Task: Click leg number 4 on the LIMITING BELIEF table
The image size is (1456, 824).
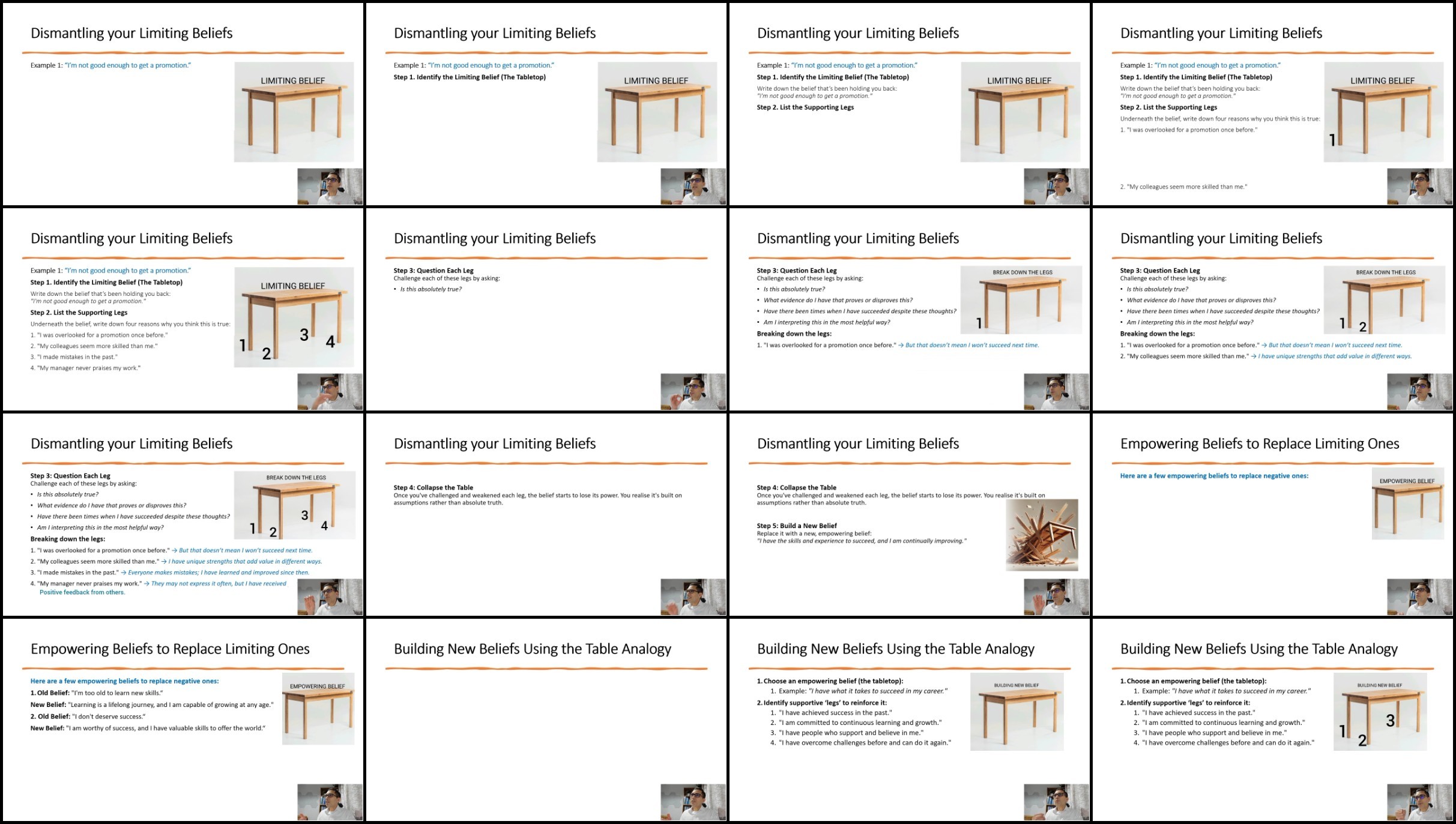Action: [330, 342]
